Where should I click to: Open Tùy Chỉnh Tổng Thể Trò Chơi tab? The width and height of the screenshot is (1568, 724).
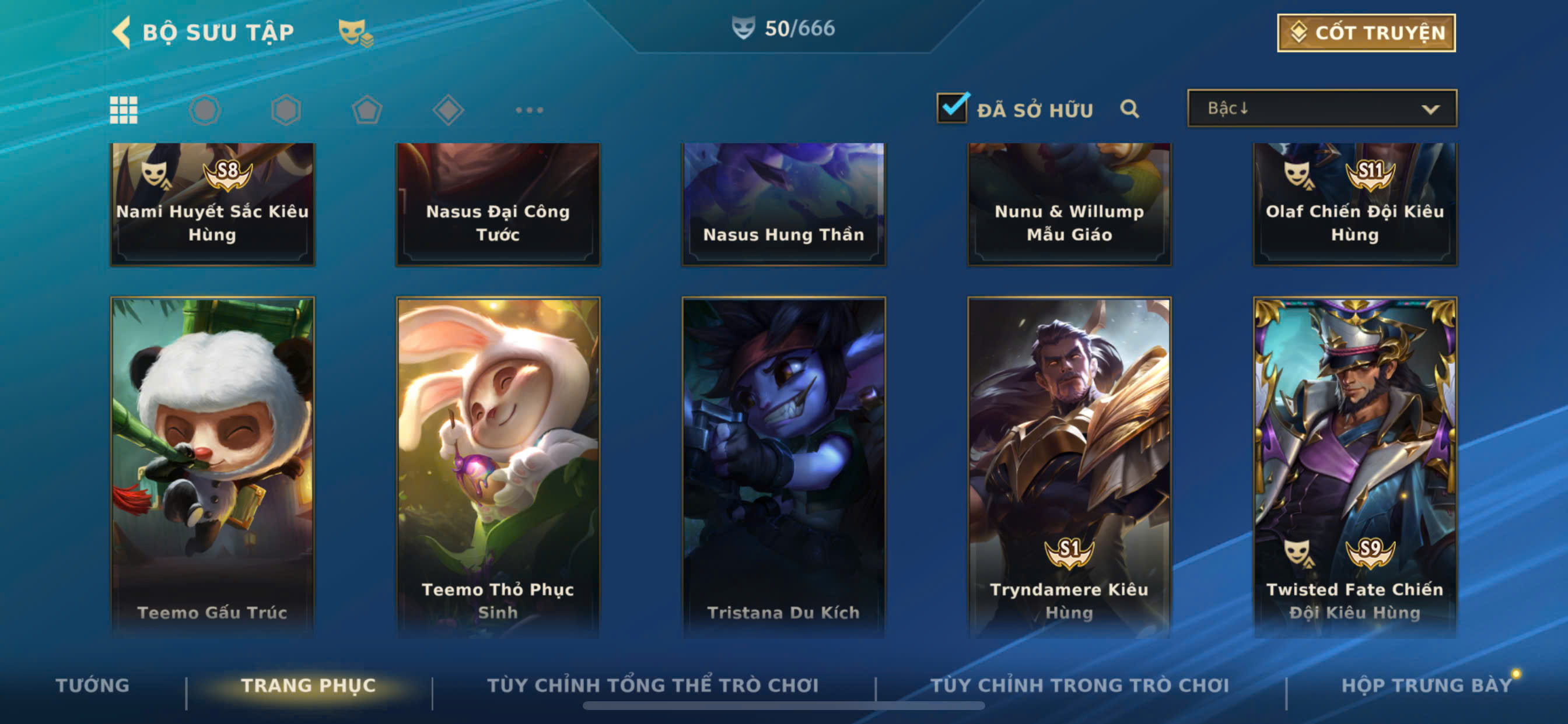(x=653, y=685)
